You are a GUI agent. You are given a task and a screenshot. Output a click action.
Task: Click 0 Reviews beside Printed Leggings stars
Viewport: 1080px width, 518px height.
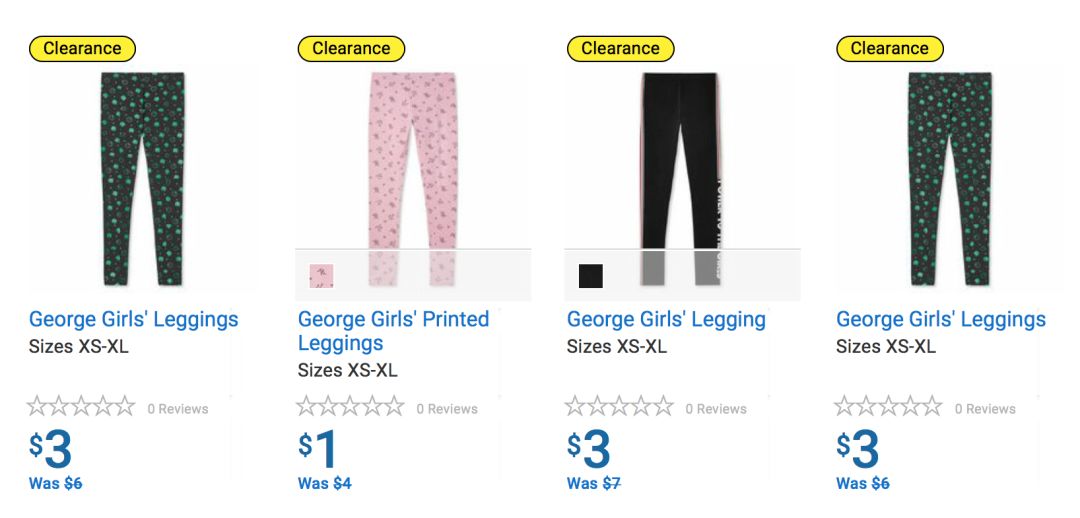pos(447,409)
